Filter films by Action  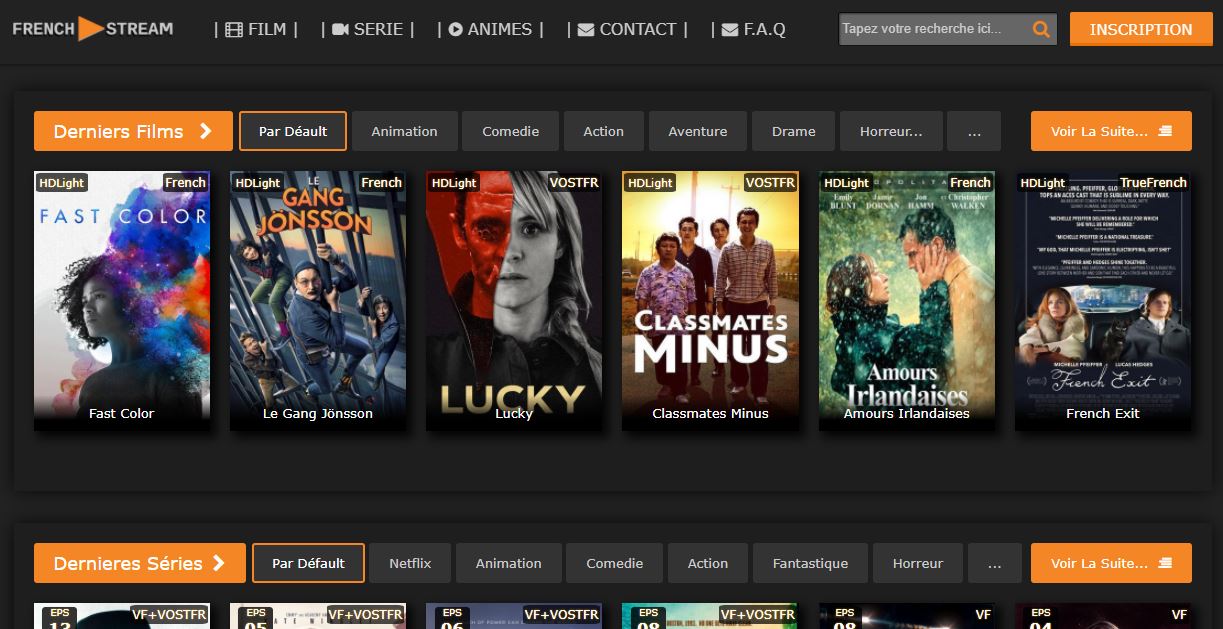[x=603, y=131]
